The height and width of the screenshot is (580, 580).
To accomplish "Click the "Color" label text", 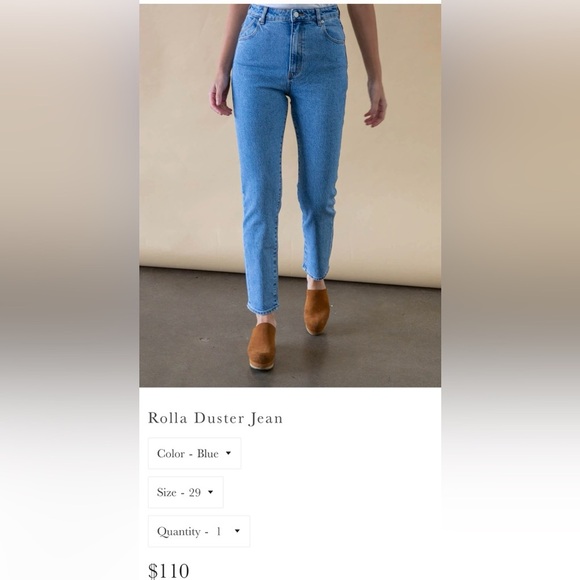I will point(171,453).
